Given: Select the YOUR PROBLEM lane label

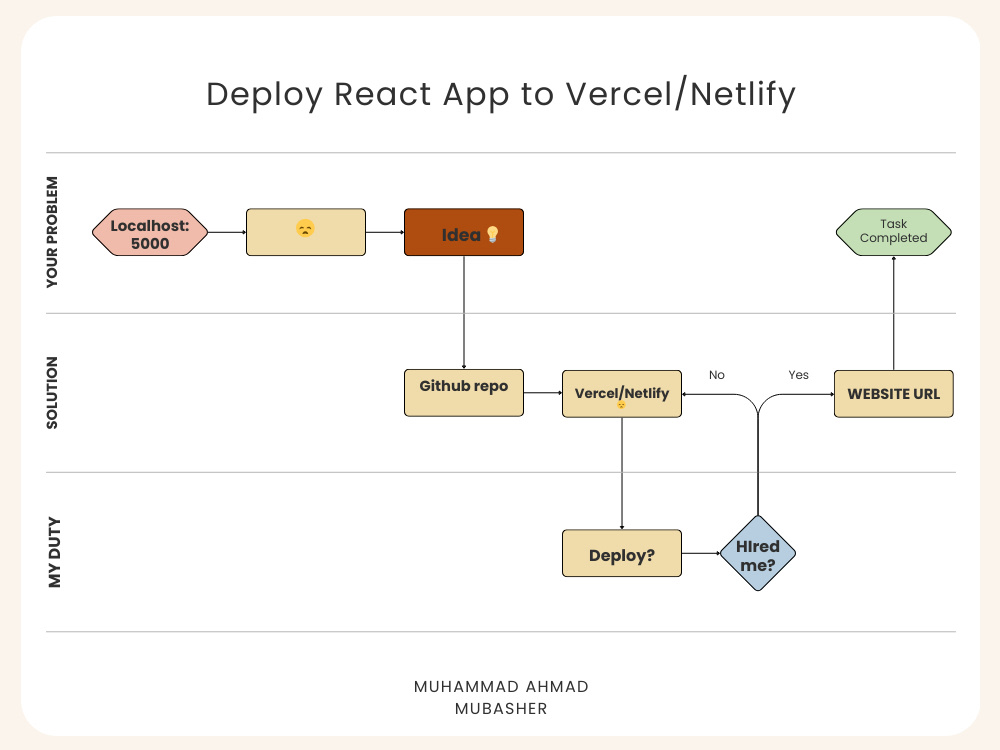Looking at the screenshot, I should [52, 232].
